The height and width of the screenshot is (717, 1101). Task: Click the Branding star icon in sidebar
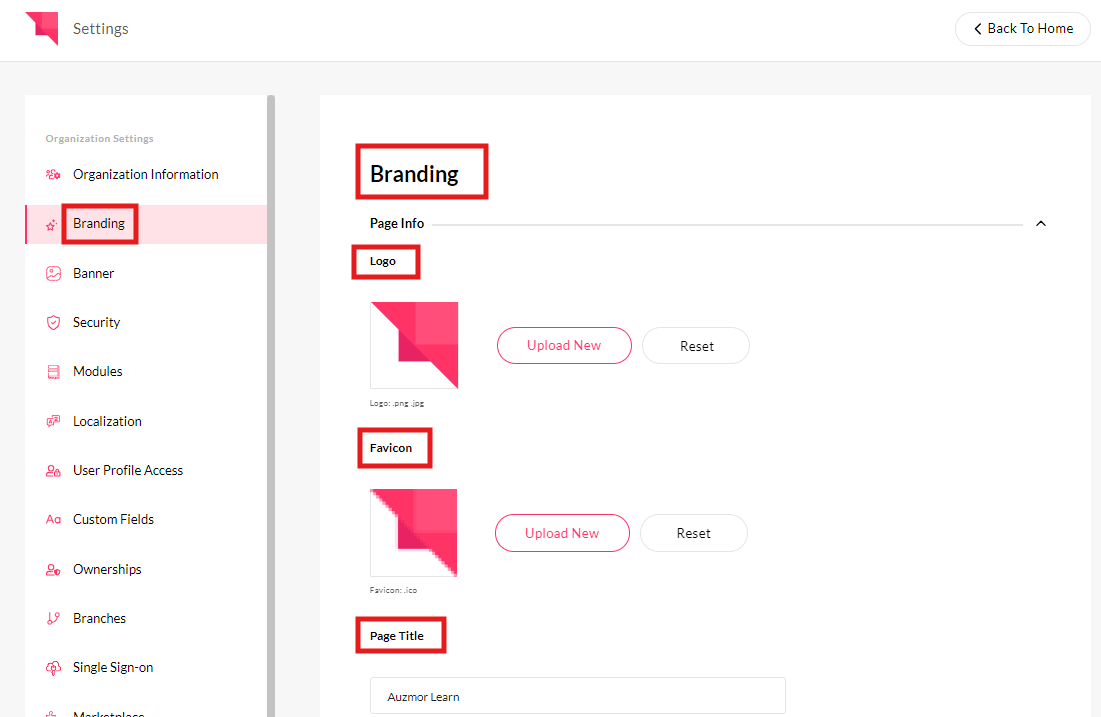[51, 225]
